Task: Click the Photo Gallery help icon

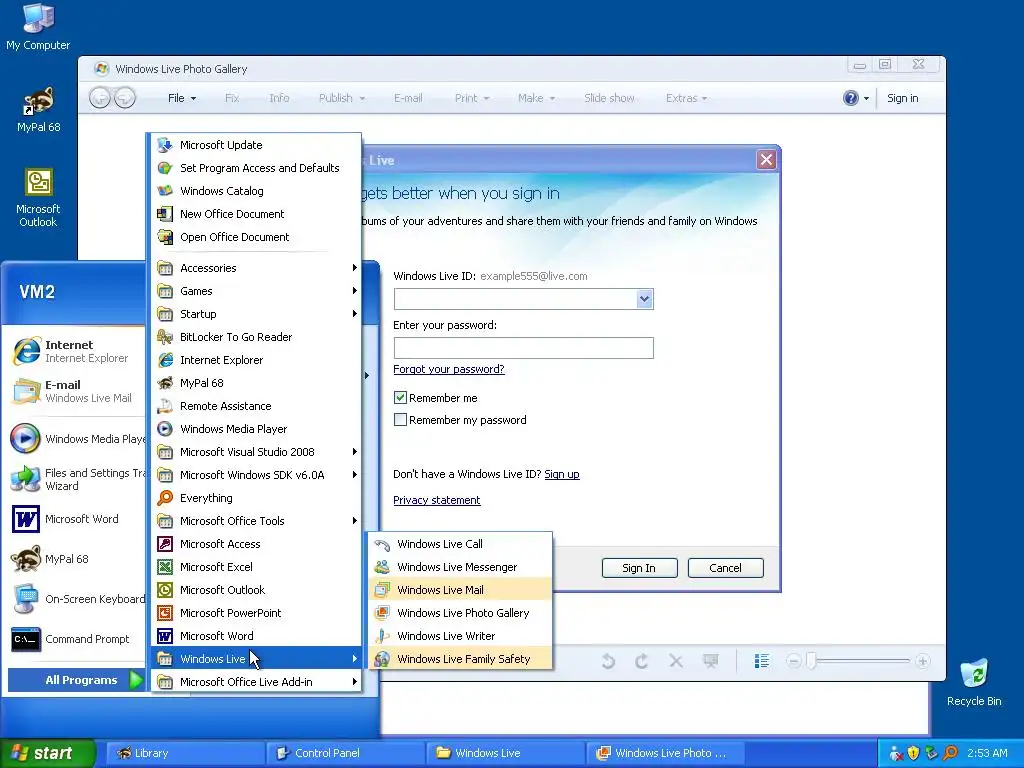Action: pos(850,98)
